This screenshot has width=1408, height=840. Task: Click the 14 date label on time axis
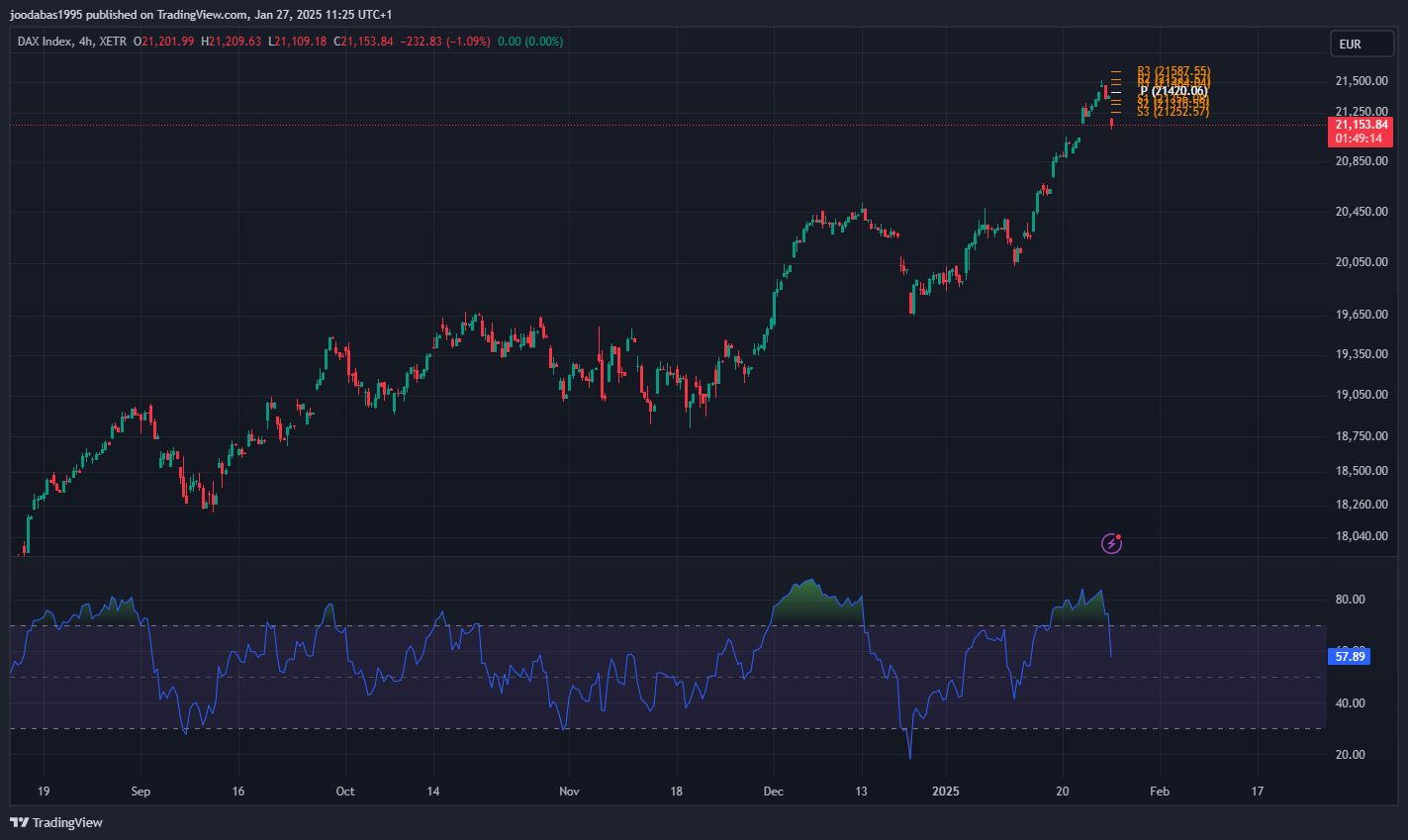pyautogui.click(x=432, y=792)
